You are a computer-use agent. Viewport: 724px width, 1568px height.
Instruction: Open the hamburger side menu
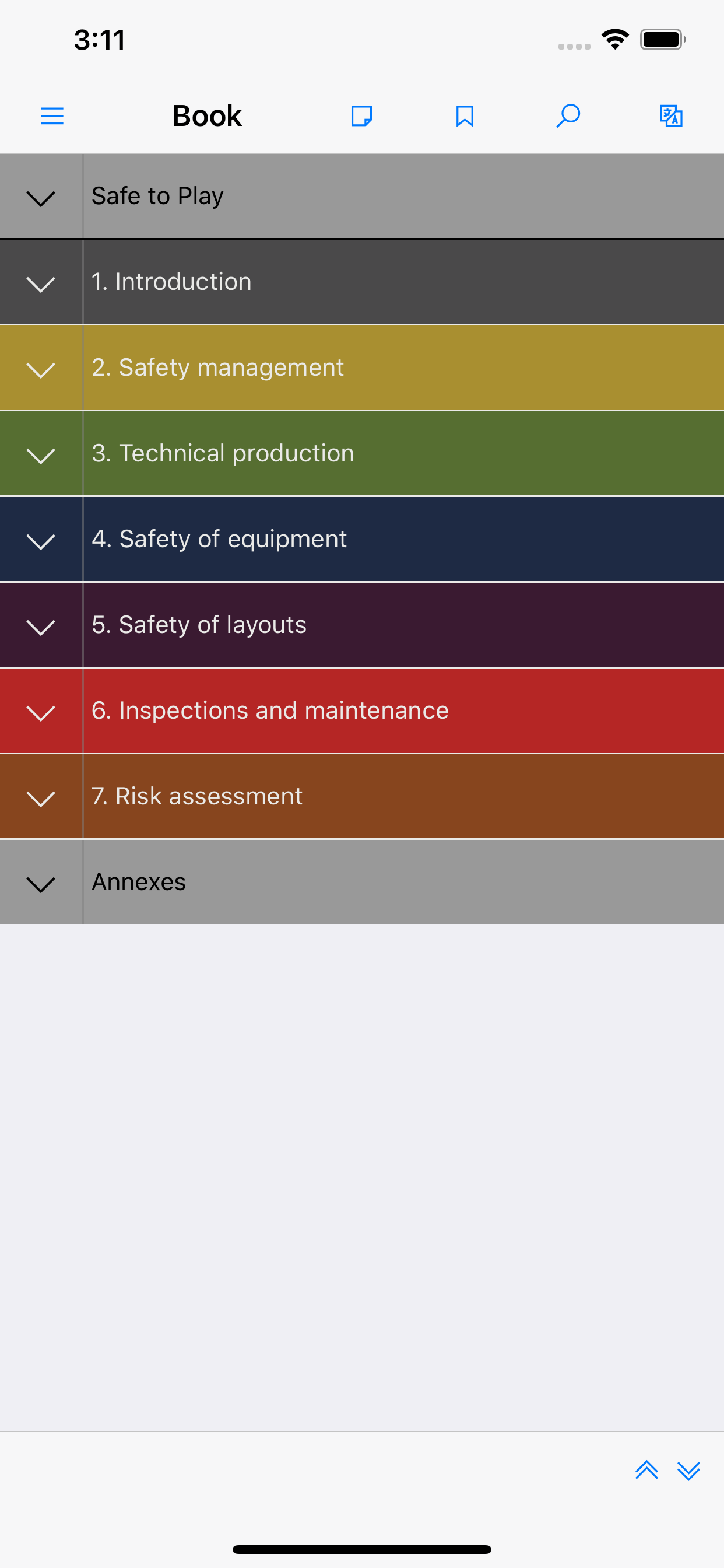point(52,116)
